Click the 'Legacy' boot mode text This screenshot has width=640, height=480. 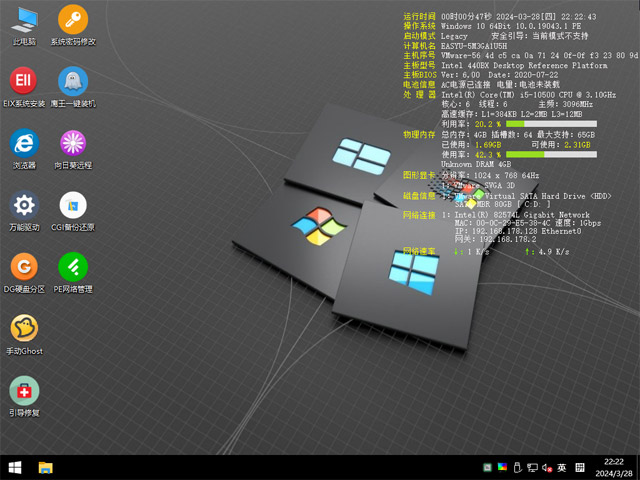tap(454, 36)
